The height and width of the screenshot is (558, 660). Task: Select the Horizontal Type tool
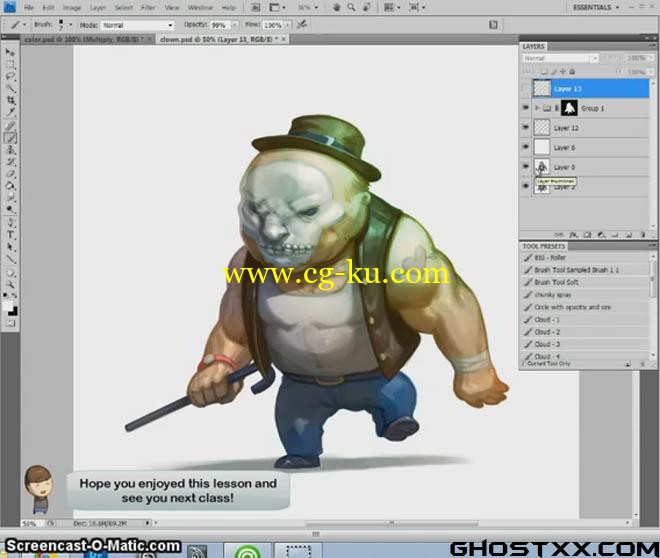(x=10, y=235)
